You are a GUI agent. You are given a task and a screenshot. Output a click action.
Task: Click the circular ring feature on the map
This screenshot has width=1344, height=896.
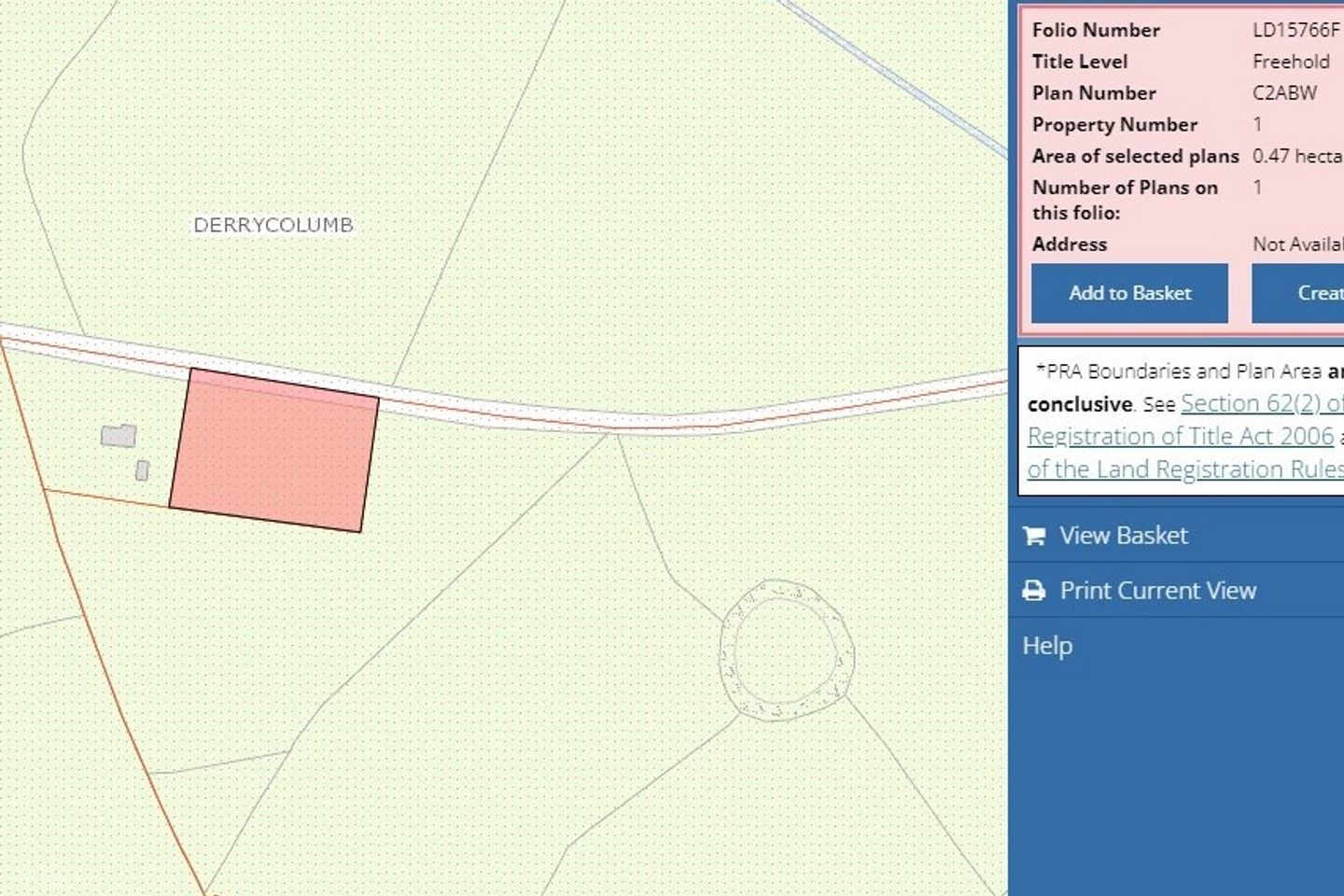[786, 651]
